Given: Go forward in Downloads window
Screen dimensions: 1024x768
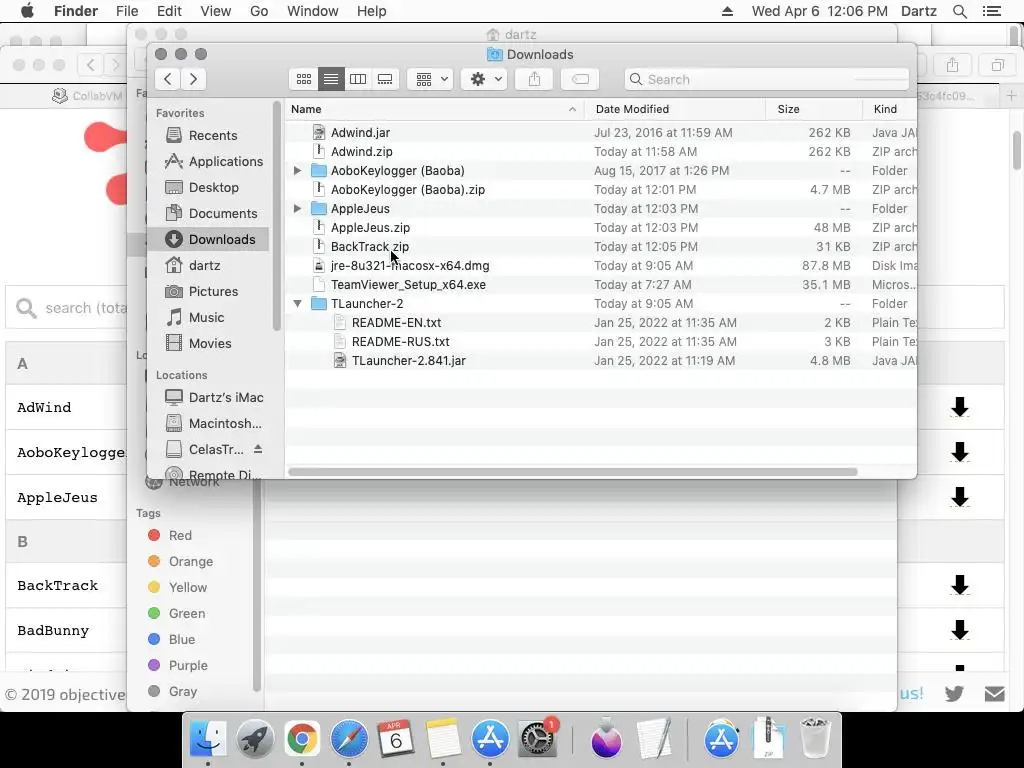Looking at the screenshot, I should pyautogui.click(x=193, y=79).
